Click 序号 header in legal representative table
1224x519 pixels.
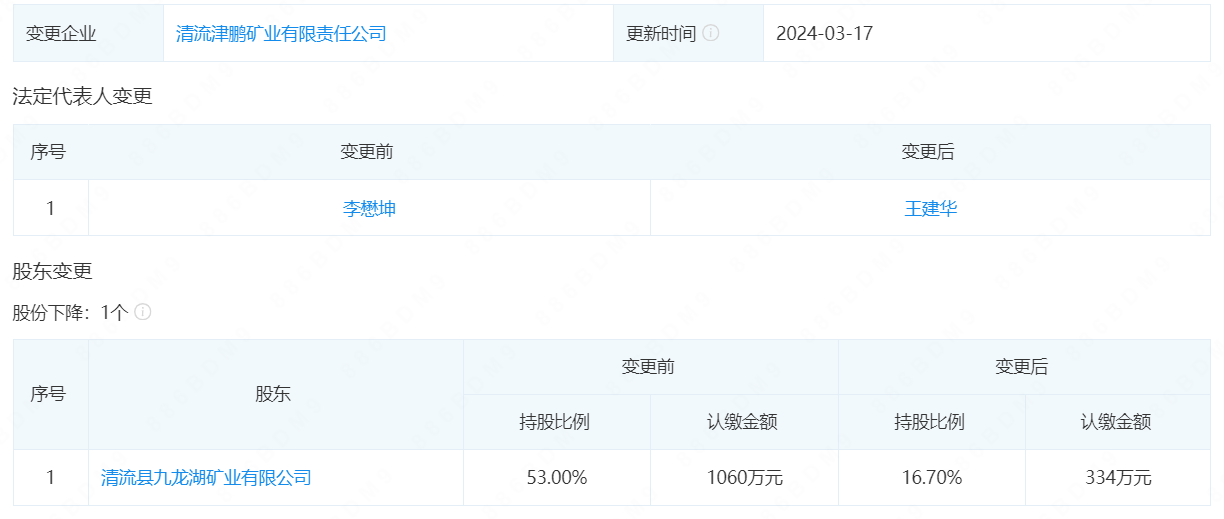tap(48, 151)
